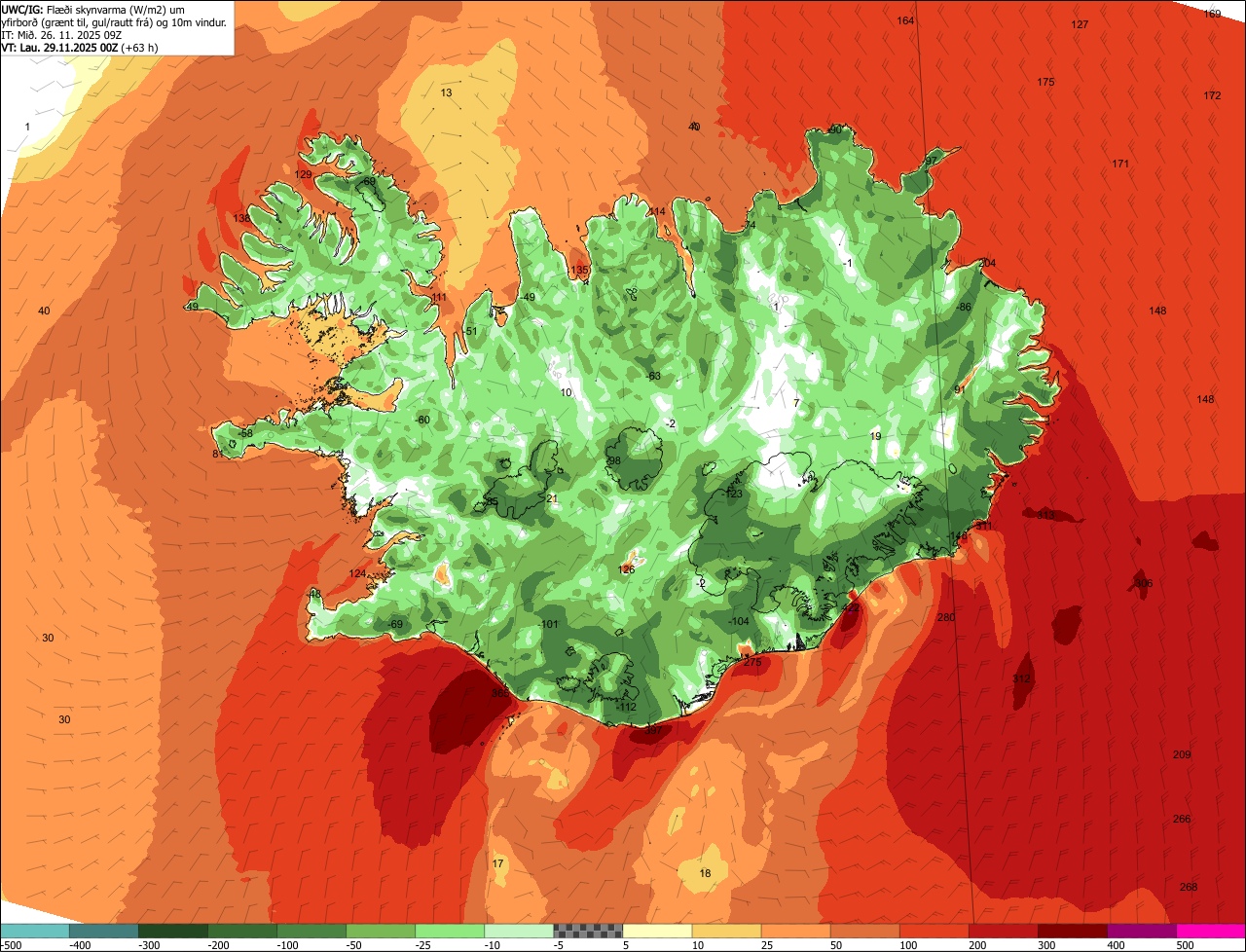Click the map value 164
Image resolution: width=1246 pixels, height=952 pixels.
[905, 20]
